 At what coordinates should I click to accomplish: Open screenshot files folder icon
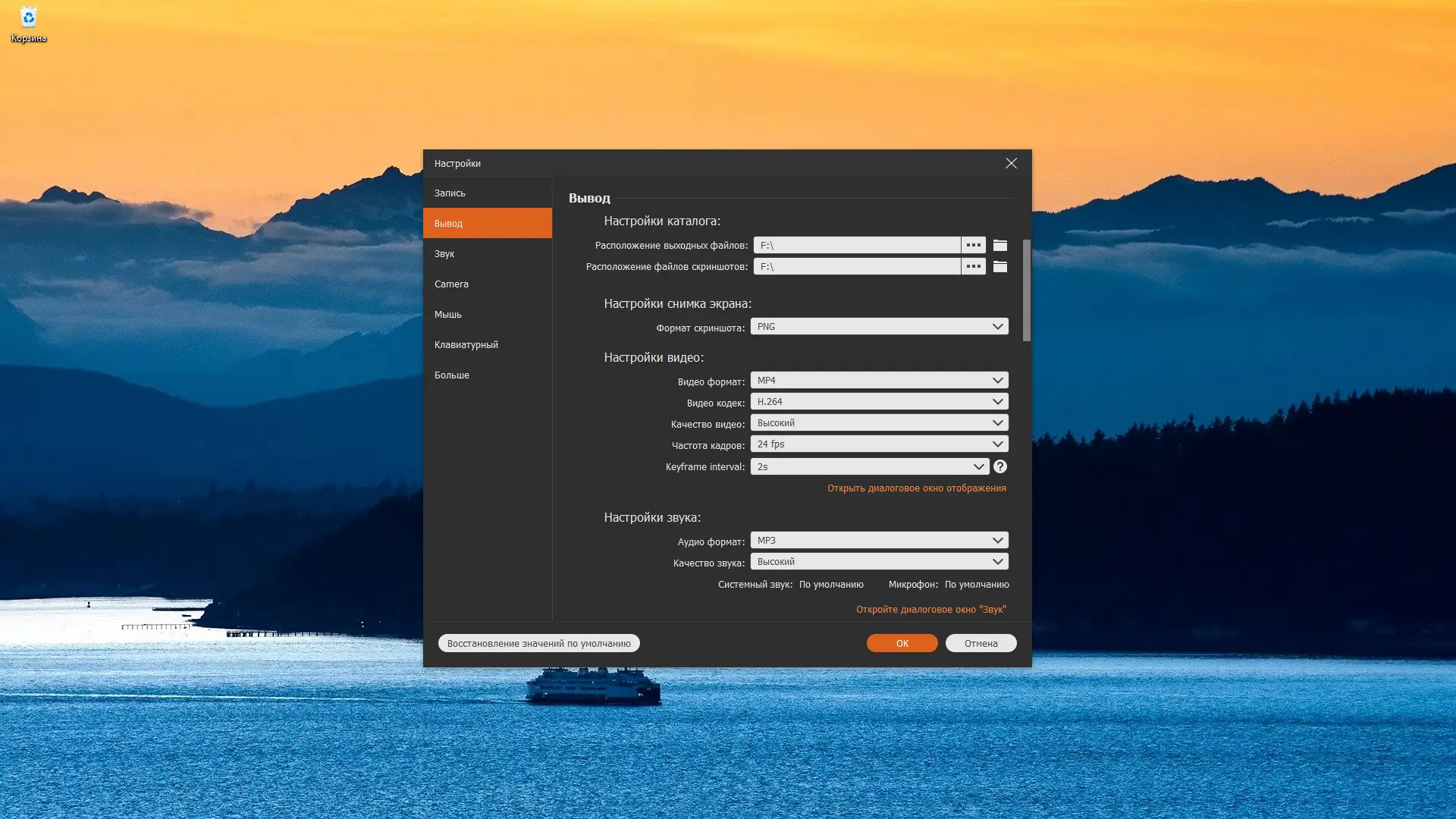pos(1000,266)
